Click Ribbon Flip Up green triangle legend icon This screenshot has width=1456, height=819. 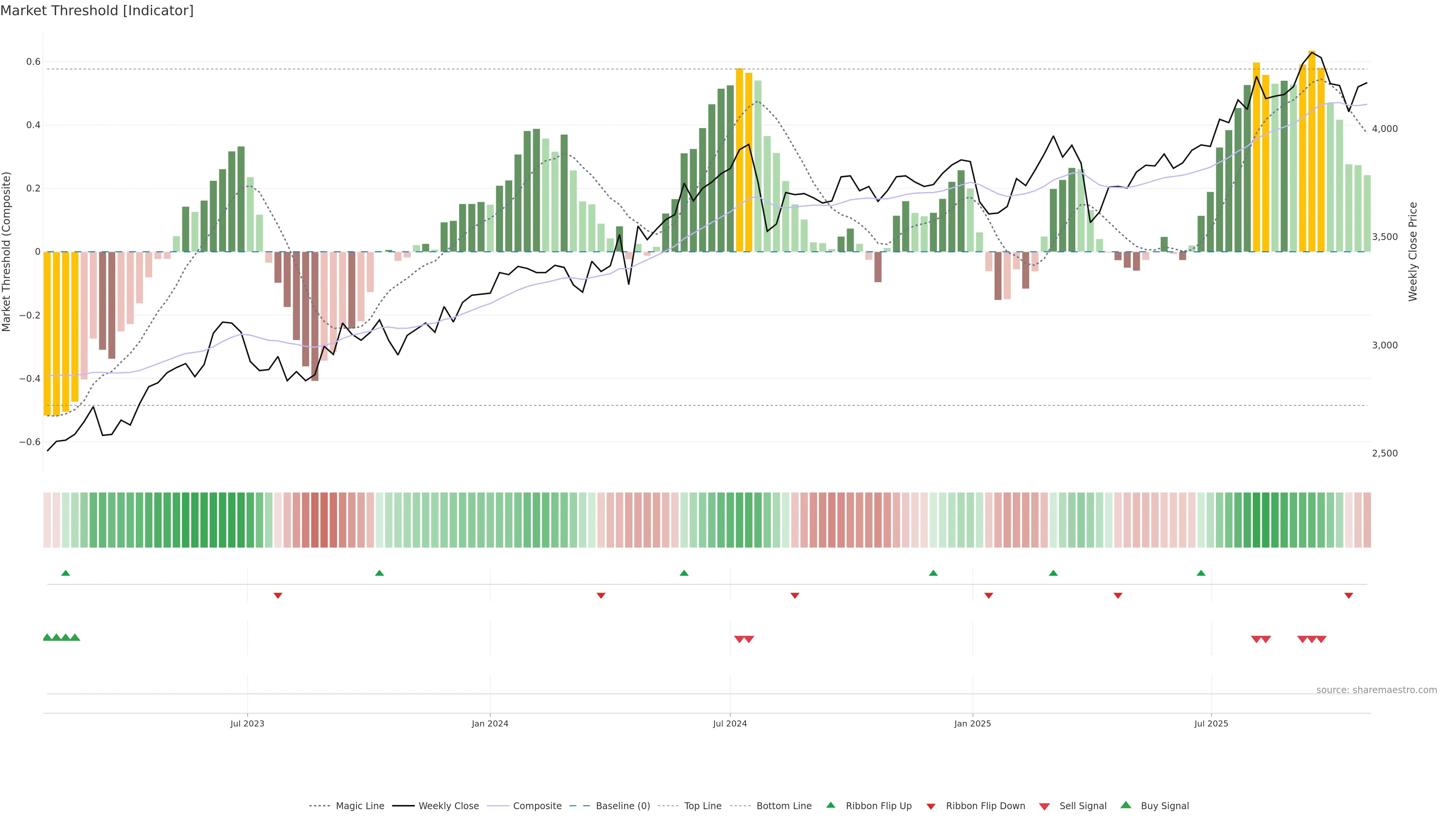[830, 805]
